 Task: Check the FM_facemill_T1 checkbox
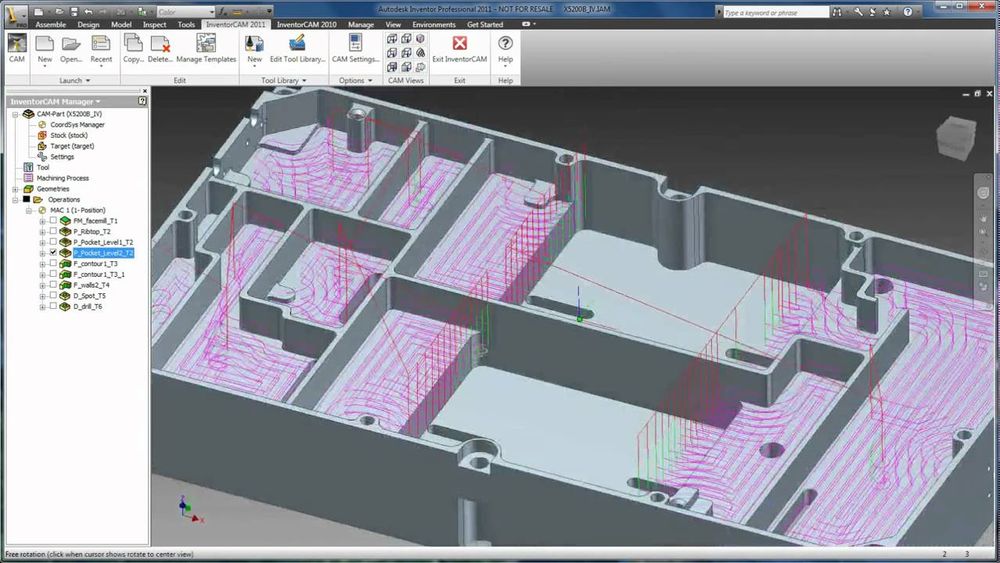(54, 221)
